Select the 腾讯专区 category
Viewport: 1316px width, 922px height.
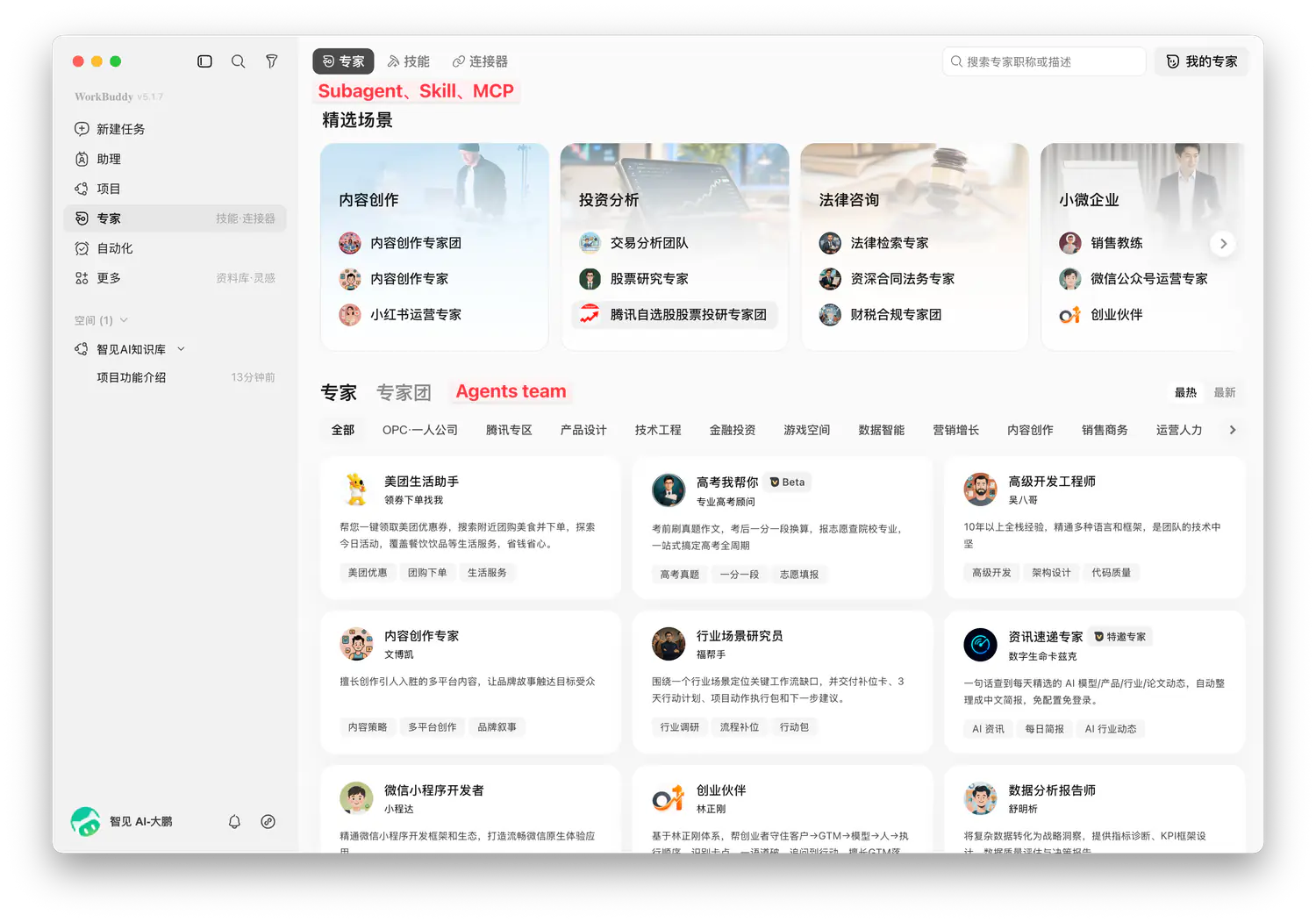[509, 430]
